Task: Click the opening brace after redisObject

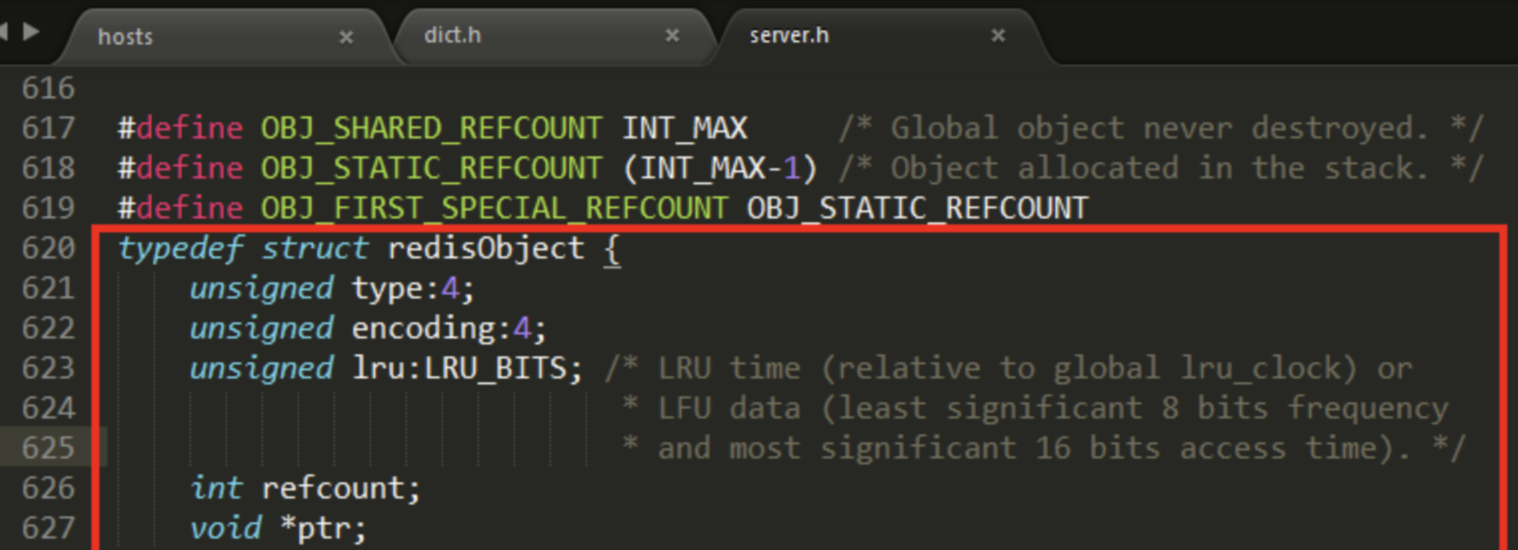Action: (612, 249)
